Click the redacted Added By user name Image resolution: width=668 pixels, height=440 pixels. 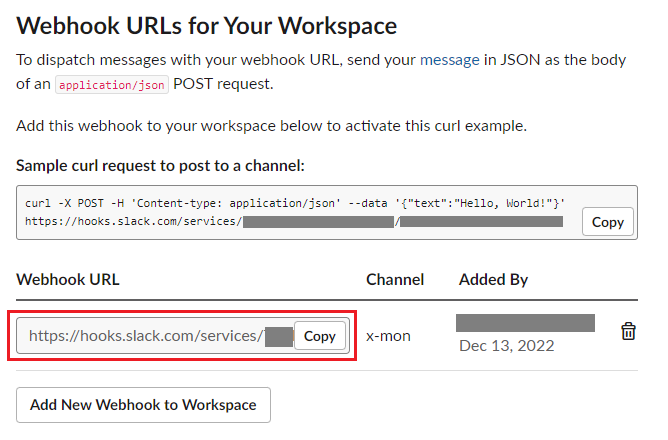click(x=525, y=322)
